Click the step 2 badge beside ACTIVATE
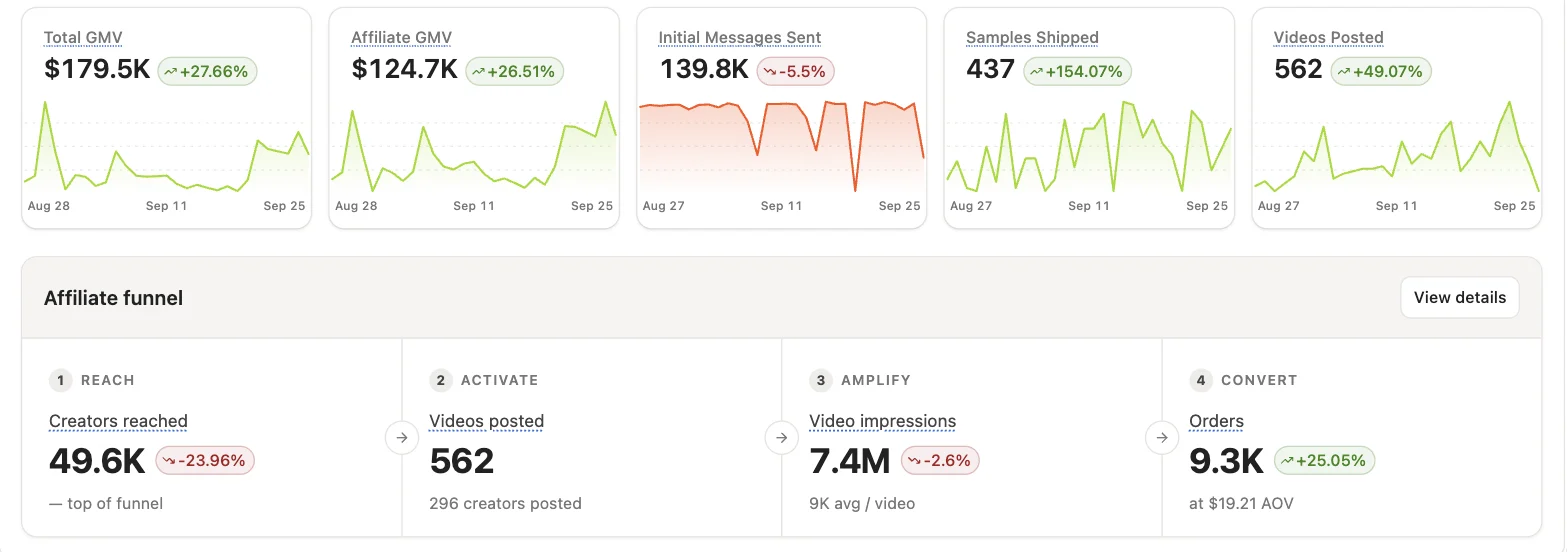This screenshot has height=552, width=1567. click(441, 380)
